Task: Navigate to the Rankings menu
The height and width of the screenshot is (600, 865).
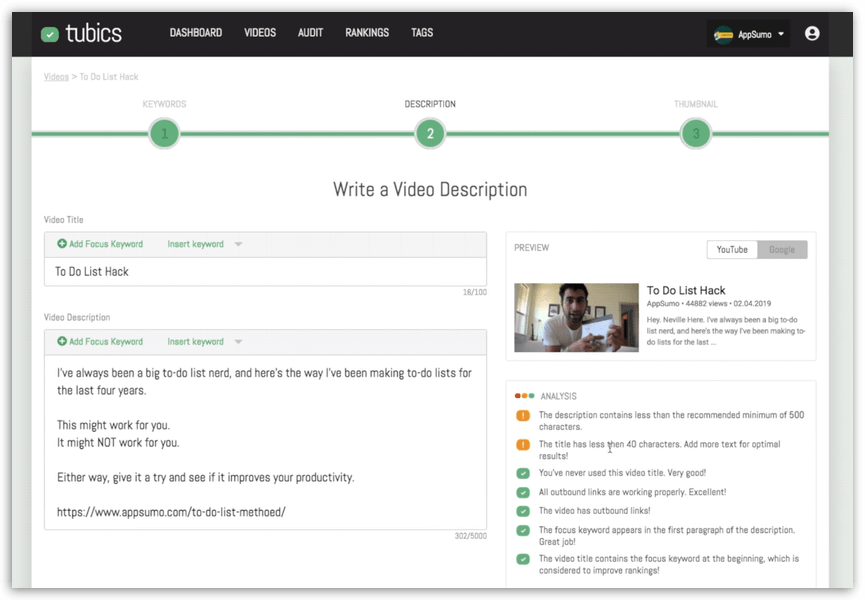Action: coord(367,33)
